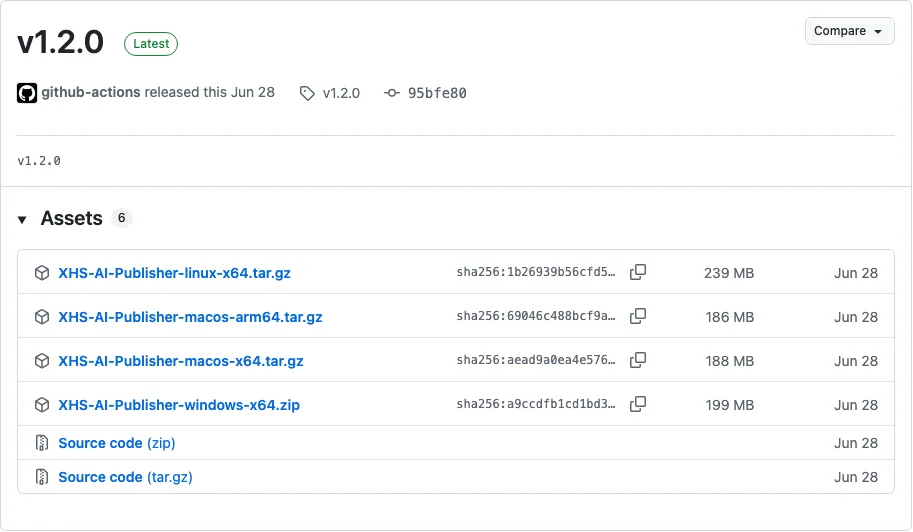913x532 pixels.
Task: Copy sha256 of windows-x64 asset
Action: click(x=638, y=404)
